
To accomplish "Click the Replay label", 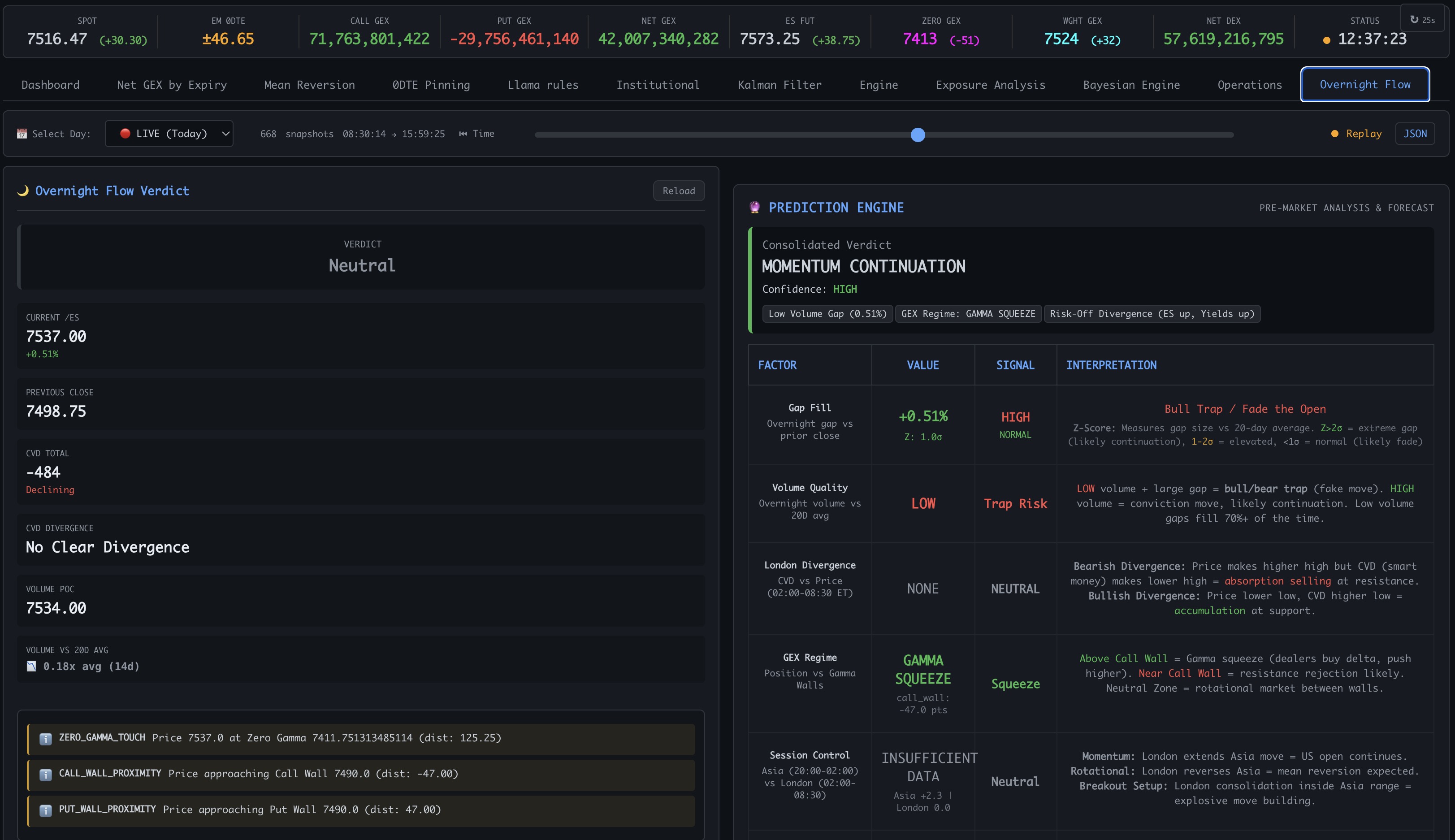I will 1364,134.
